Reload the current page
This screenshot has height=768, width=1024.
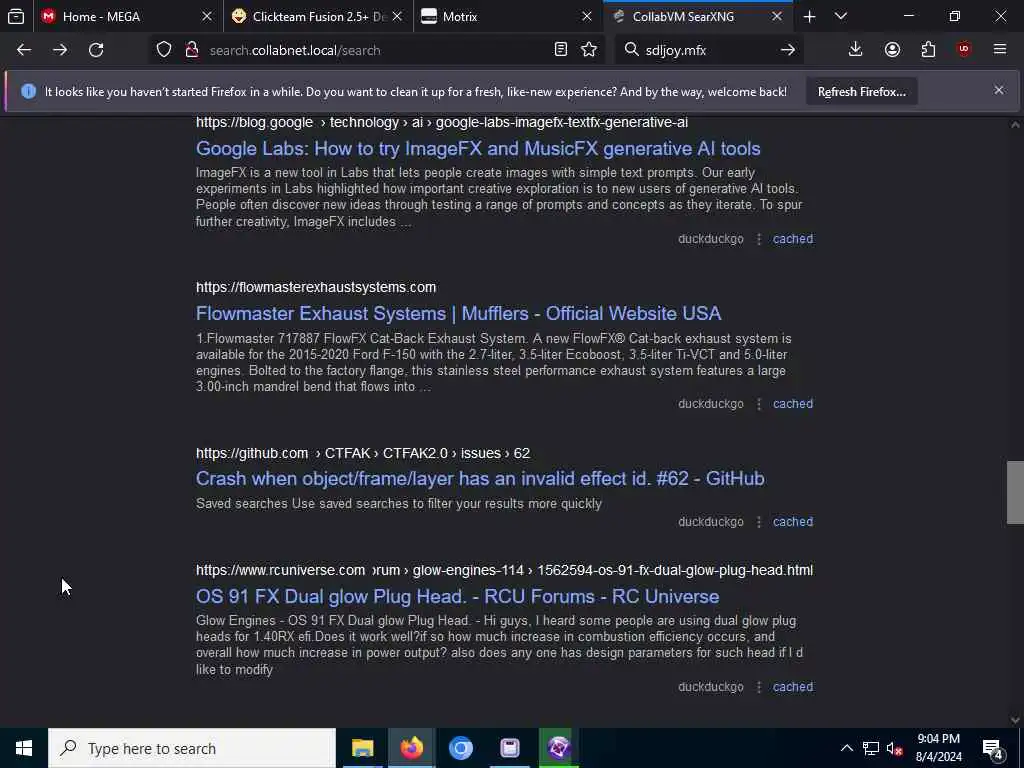tap(96, 50)
